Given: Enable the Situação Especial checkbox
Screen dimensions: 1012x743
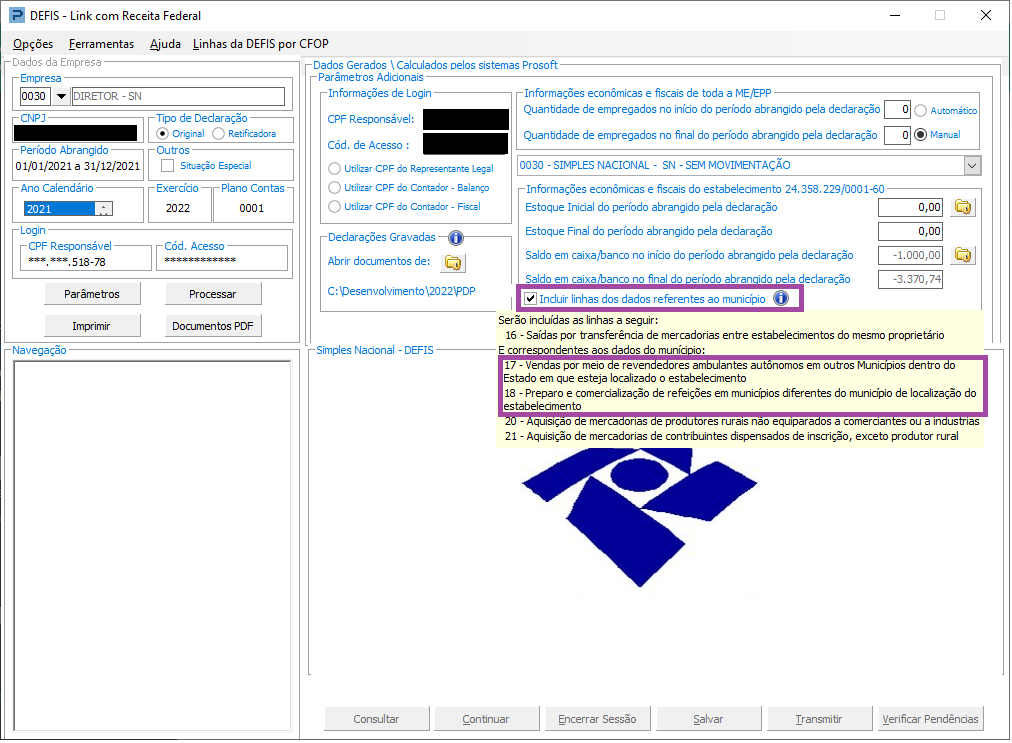Looking at the screenshot, I should (168, 166).
